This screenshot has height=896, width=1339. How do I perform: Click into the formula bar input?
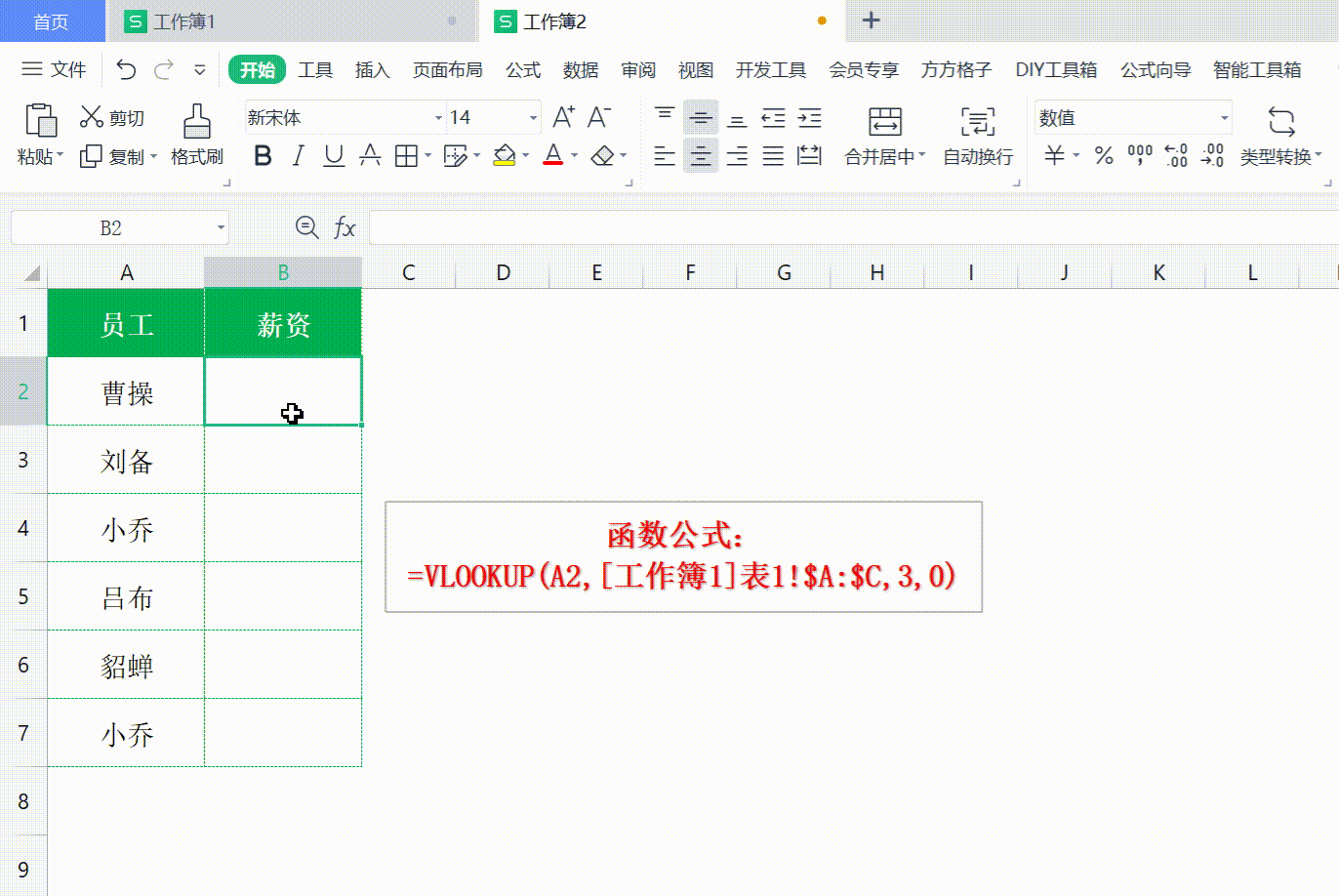[x=853, y=228]
